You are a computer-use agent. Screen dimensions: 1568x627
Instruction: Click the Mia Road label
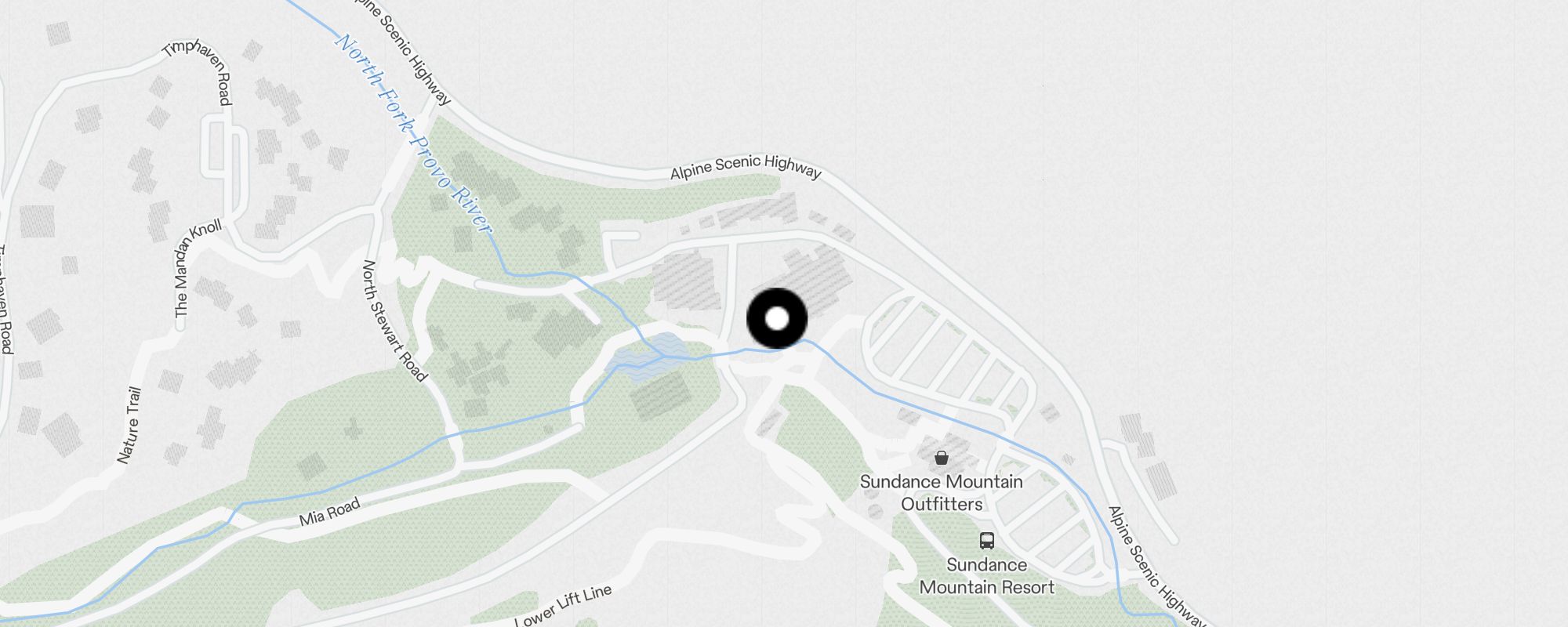click(x=329, y=512)
